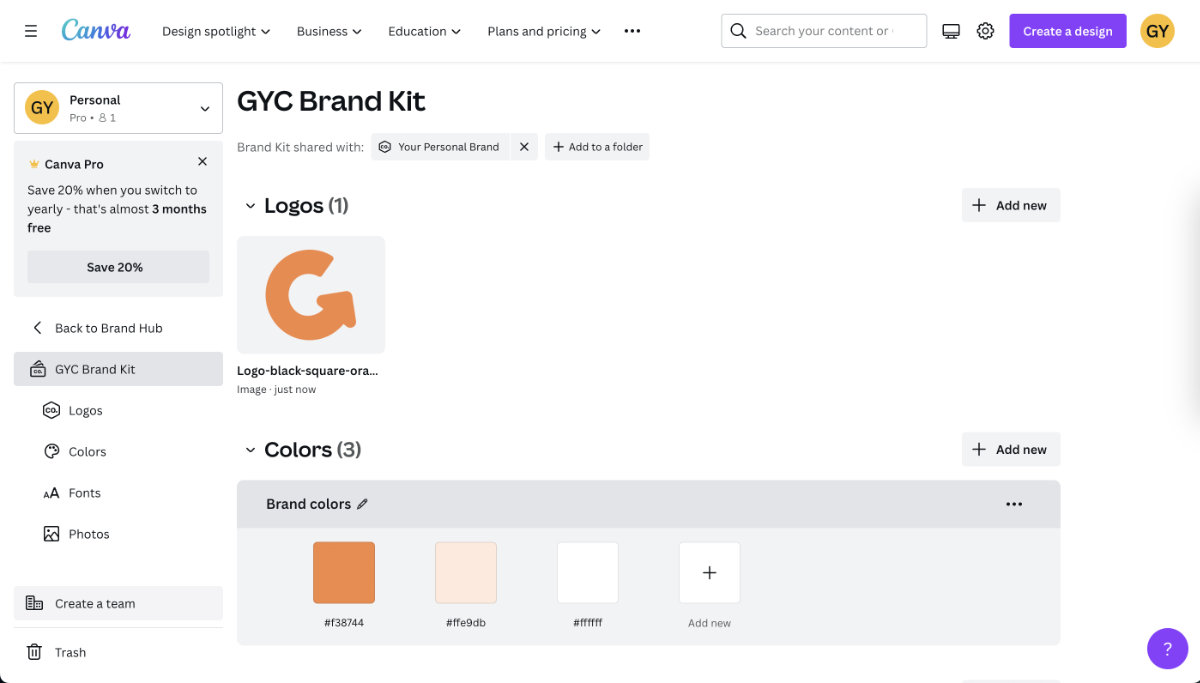Click the Colors palette icon in sidebar
The height and width of the screenshot is (683, 1200).
pos(51,451)
